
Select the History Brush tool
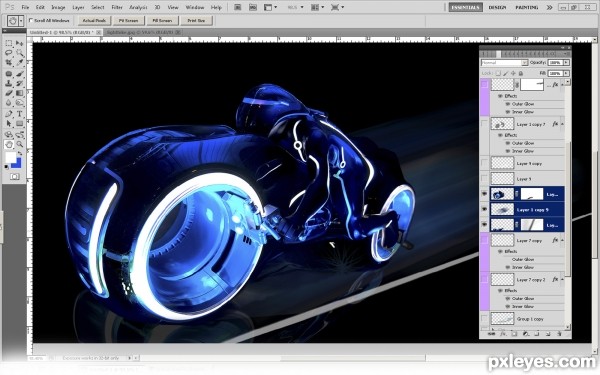[x=20, y=83]
